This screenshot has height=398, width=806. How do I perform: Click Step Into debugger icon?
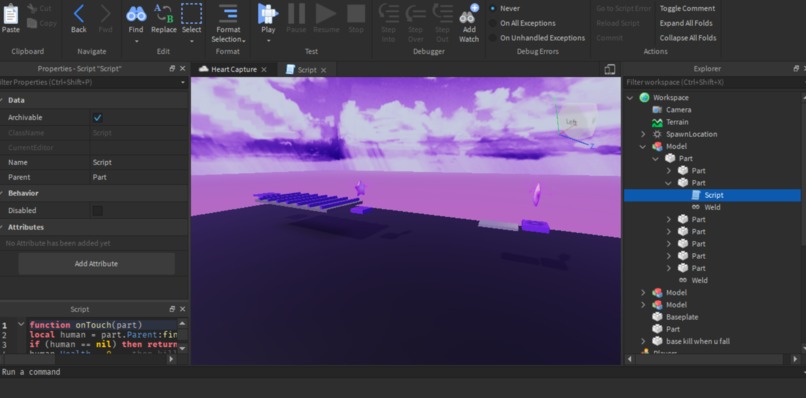[x=388, y=14]
